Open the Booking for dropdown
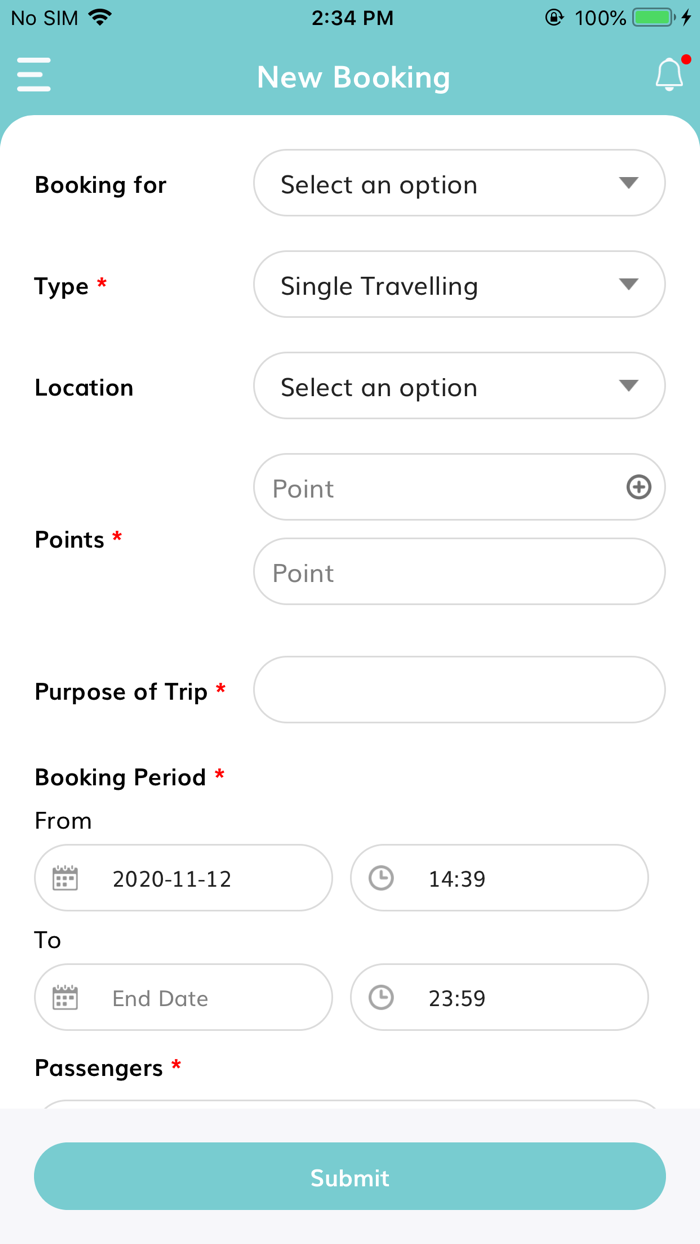 [x=458, y=183]
